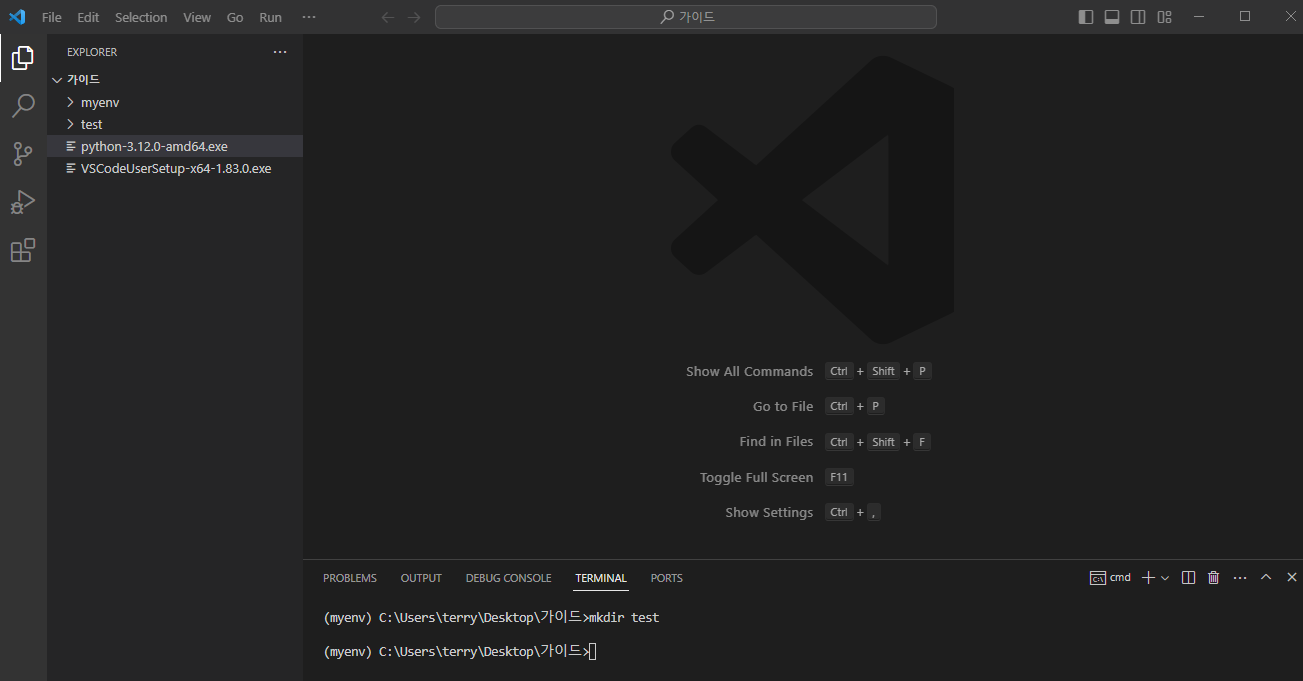Switch to the TERMINAL tab
Screen dimensions: 1303x681
[x=601, y=578]
